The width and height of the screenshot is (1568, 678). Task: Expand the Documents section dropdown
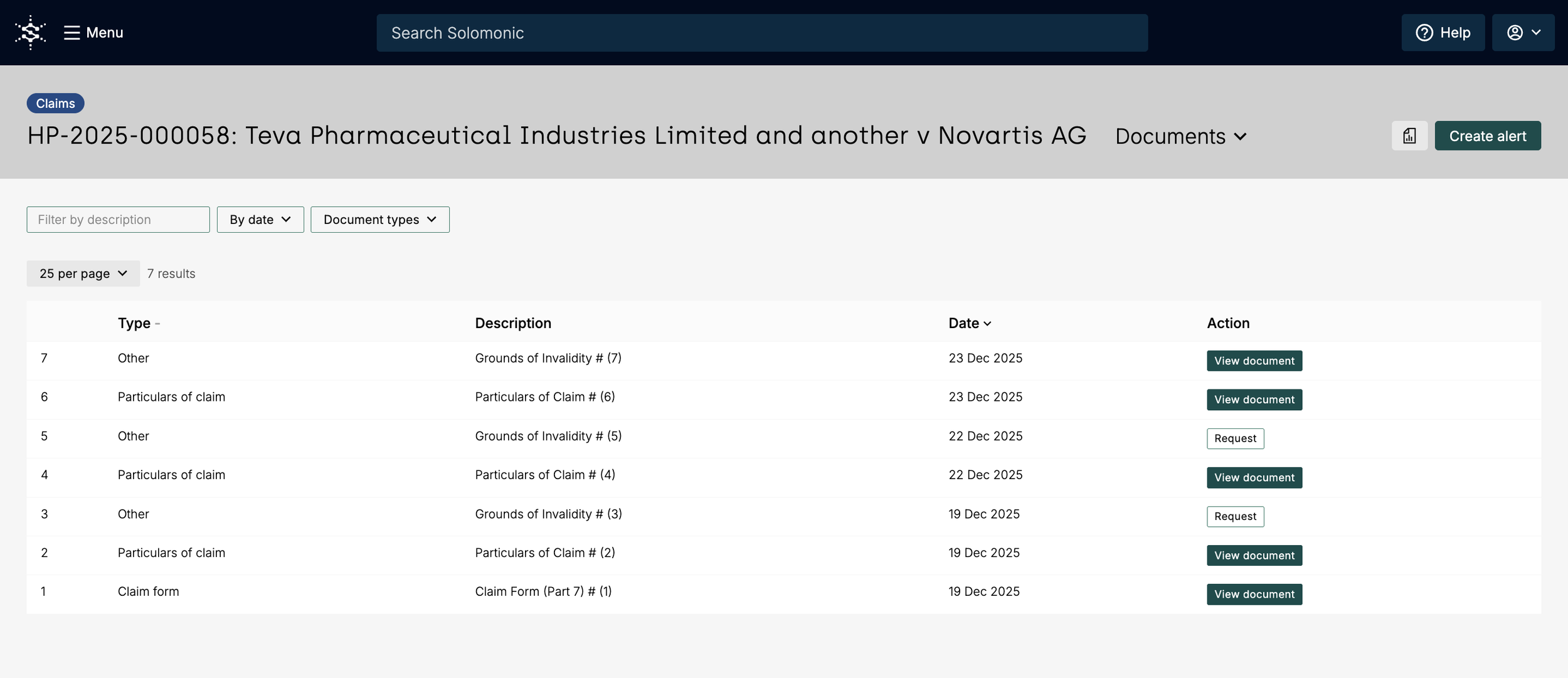coord(1180,136)
